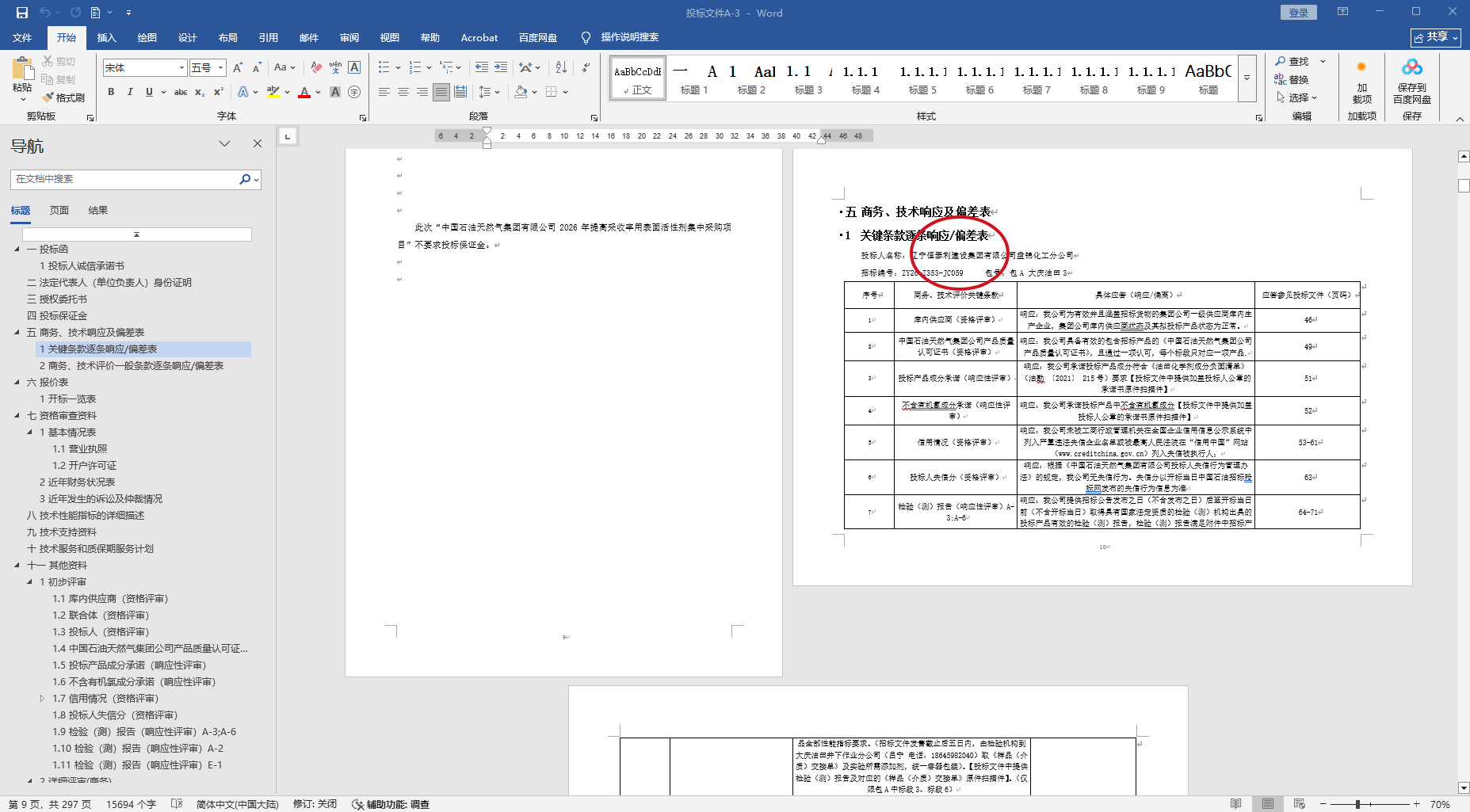
Task: Adjust the zoom slider in the status bar
Action: coord(1357,804)
